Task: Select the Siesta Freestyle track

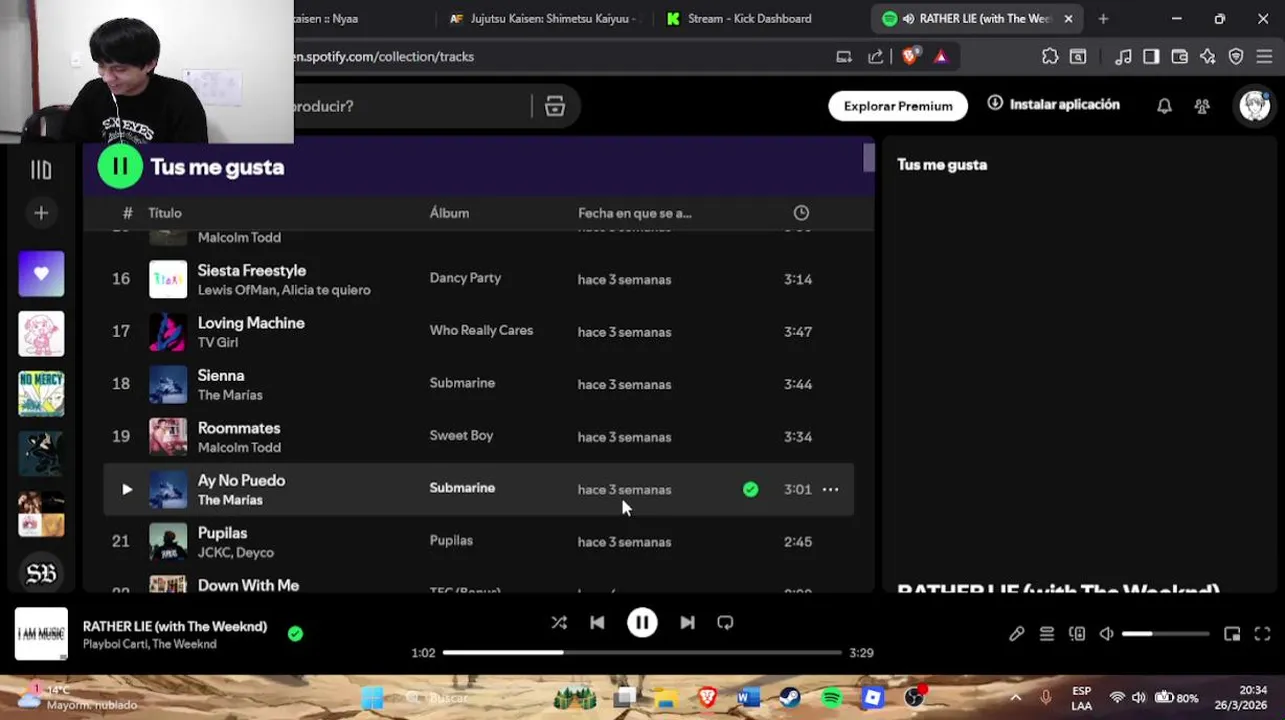Action: point(478,279)
